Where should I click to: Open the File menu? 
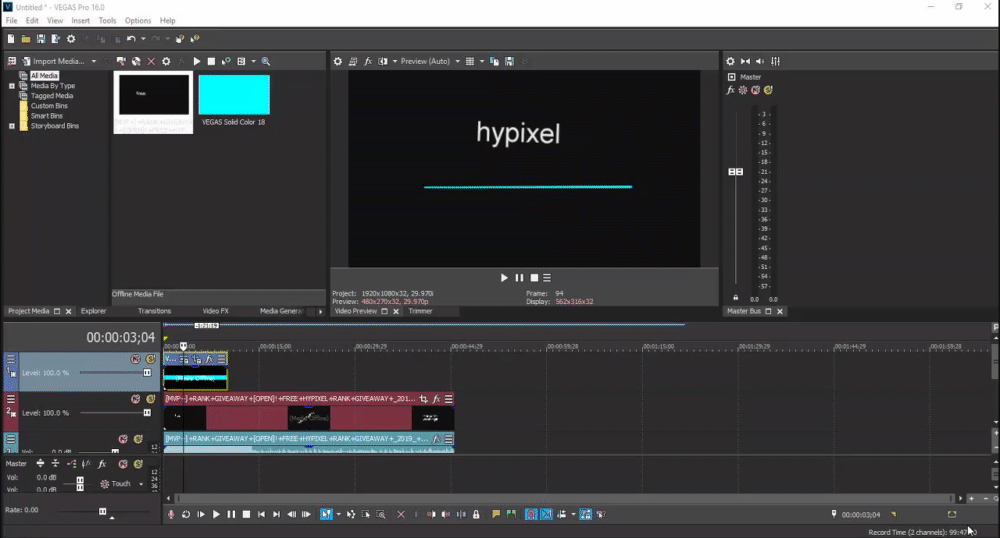(x=11, y=20)
